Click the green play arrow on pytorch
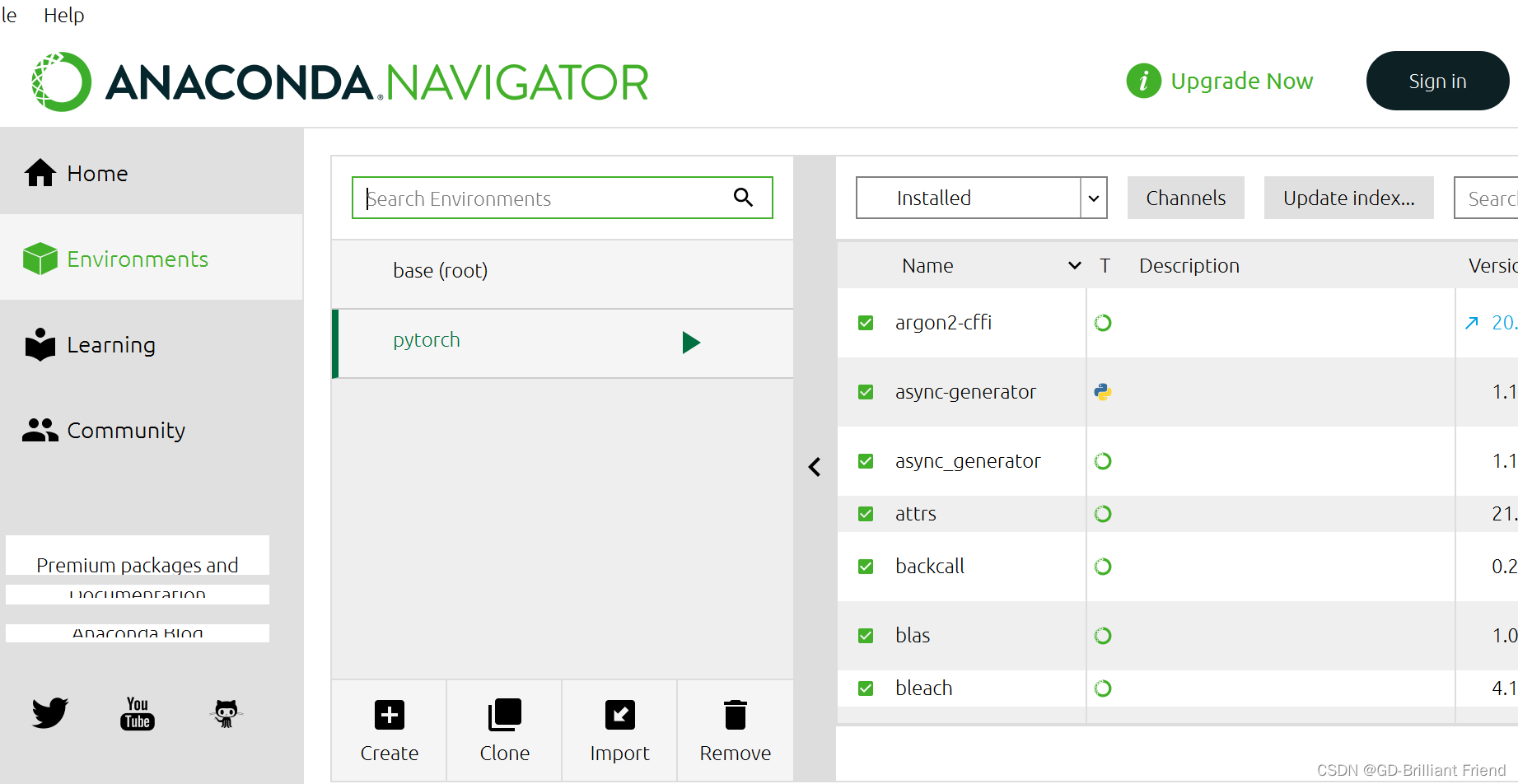This screenshot has height=784, width=1518. (691, 342)
